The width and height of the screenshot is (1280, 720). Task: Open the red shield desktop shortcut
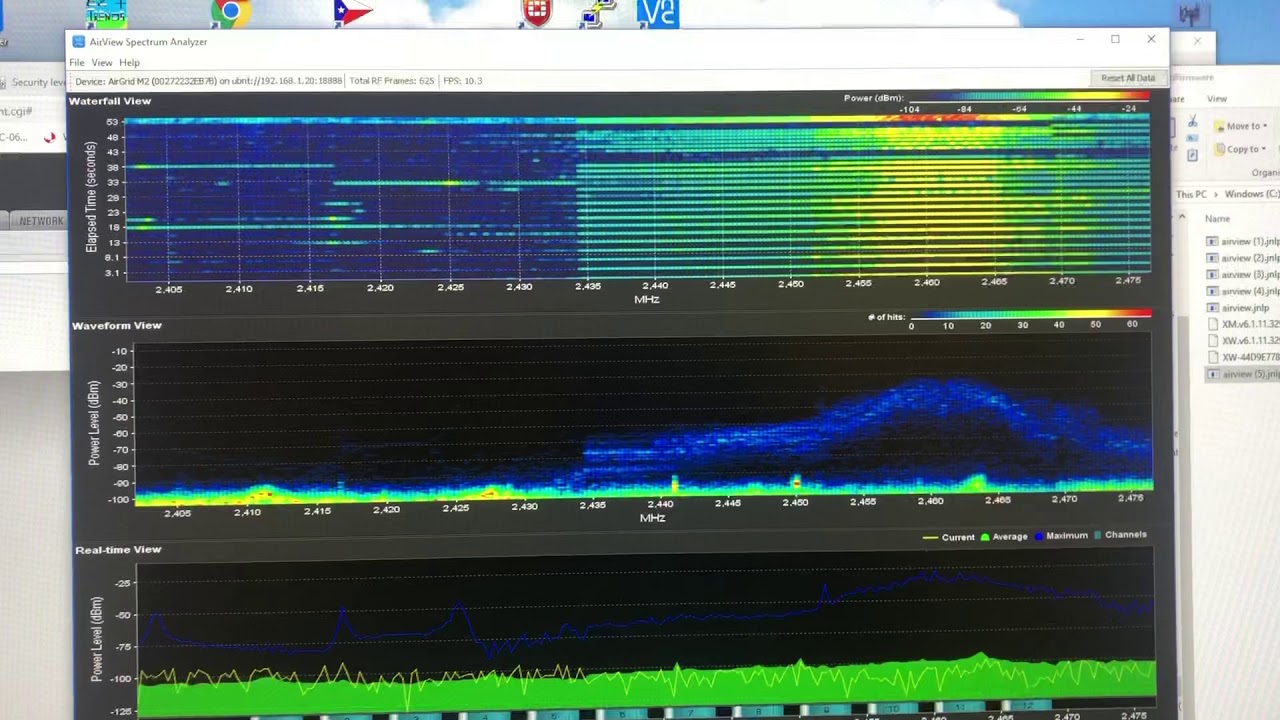[x=536, y=12]
